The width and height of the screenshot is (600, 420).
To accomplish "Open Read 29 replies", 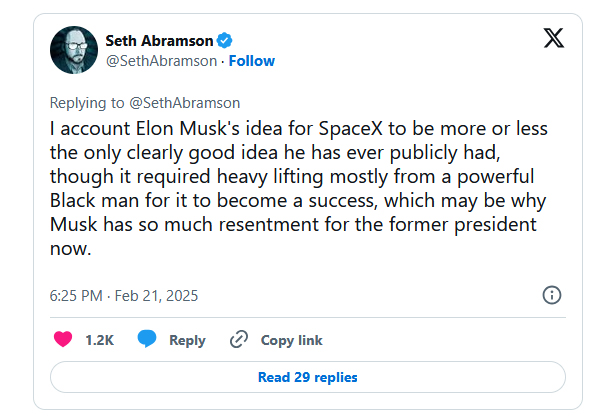I will coord(307,377).
